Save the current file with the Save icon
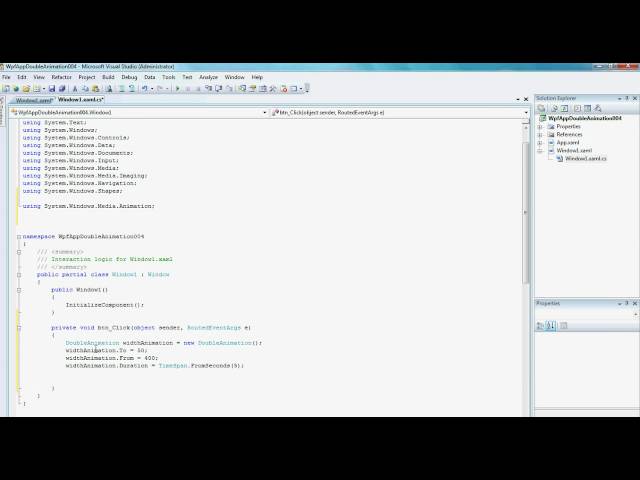640x480 pixels. 52,88
